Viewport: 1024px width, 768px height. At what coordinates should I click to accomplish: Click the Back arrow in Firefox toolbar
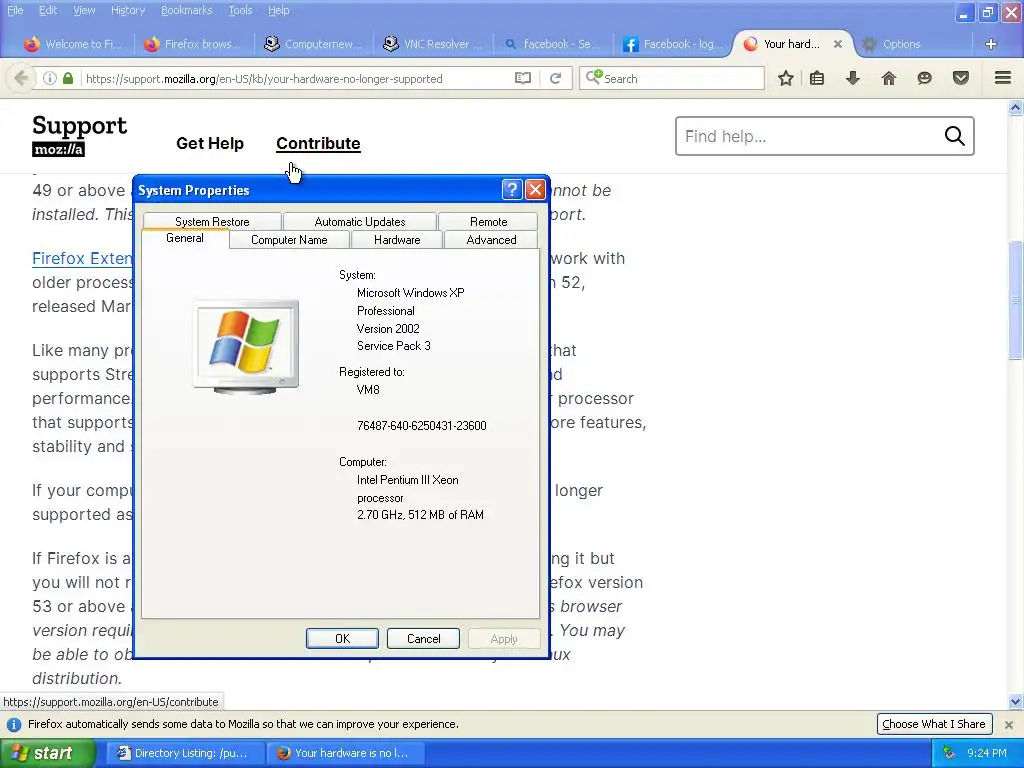[x=20, y=78]
